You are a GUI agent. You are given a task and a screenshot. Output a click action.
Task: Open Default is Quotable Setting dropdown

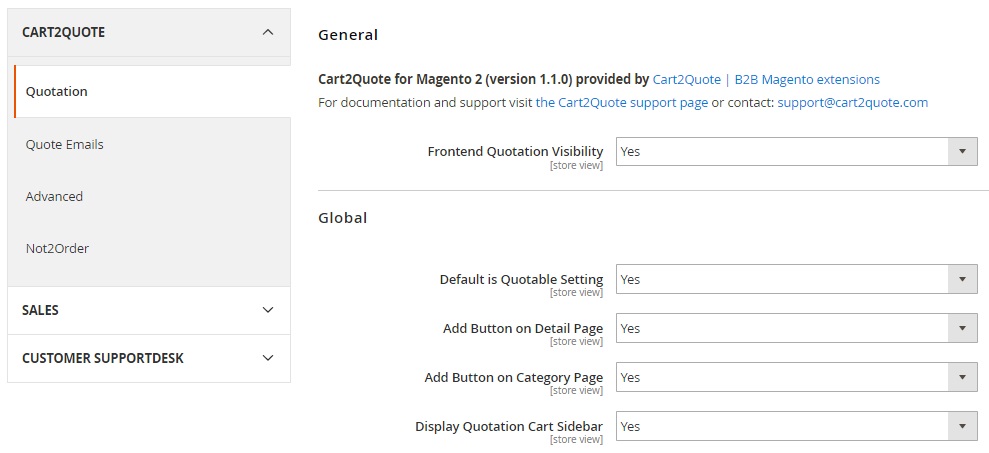tap(796, 279)
